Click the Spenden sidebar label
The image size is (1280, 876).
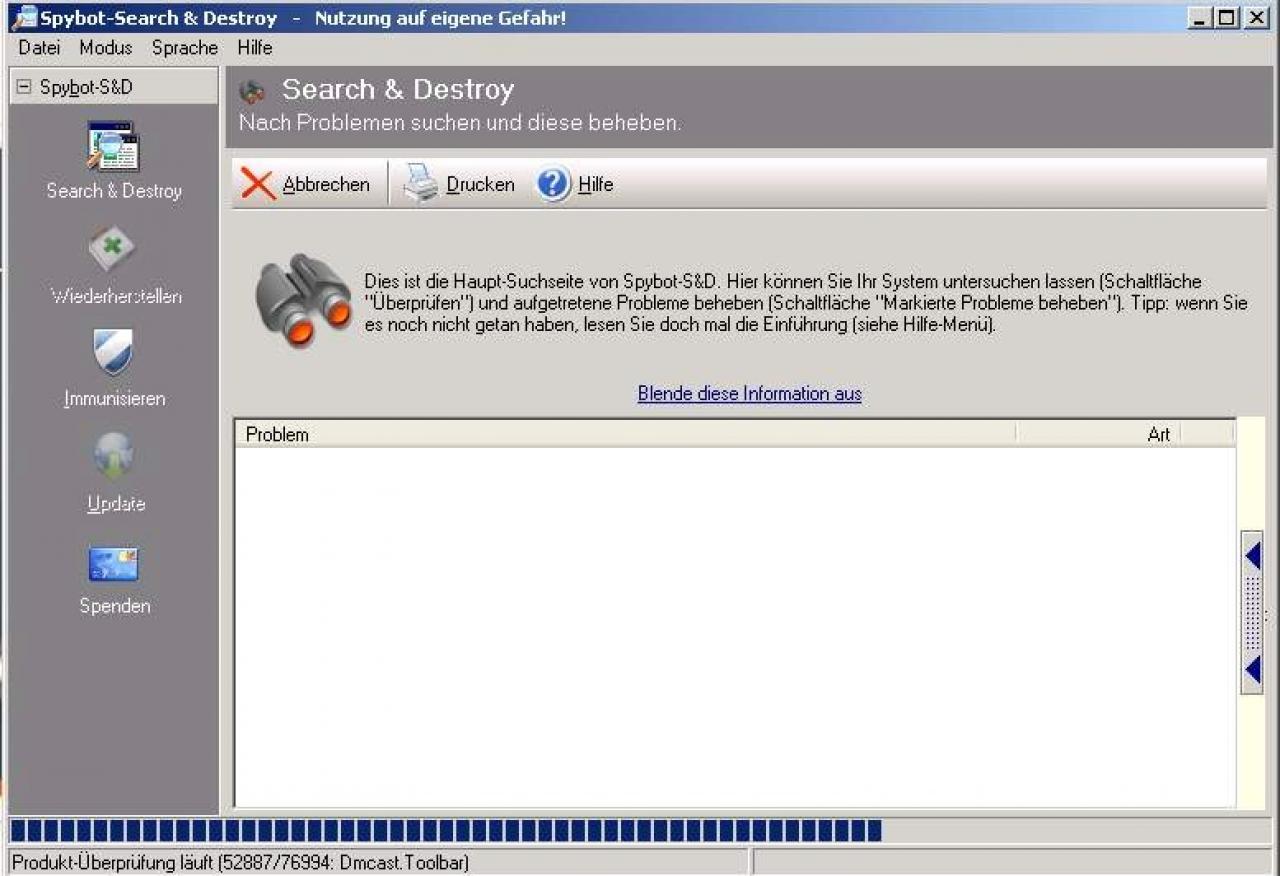coord(115,606)
